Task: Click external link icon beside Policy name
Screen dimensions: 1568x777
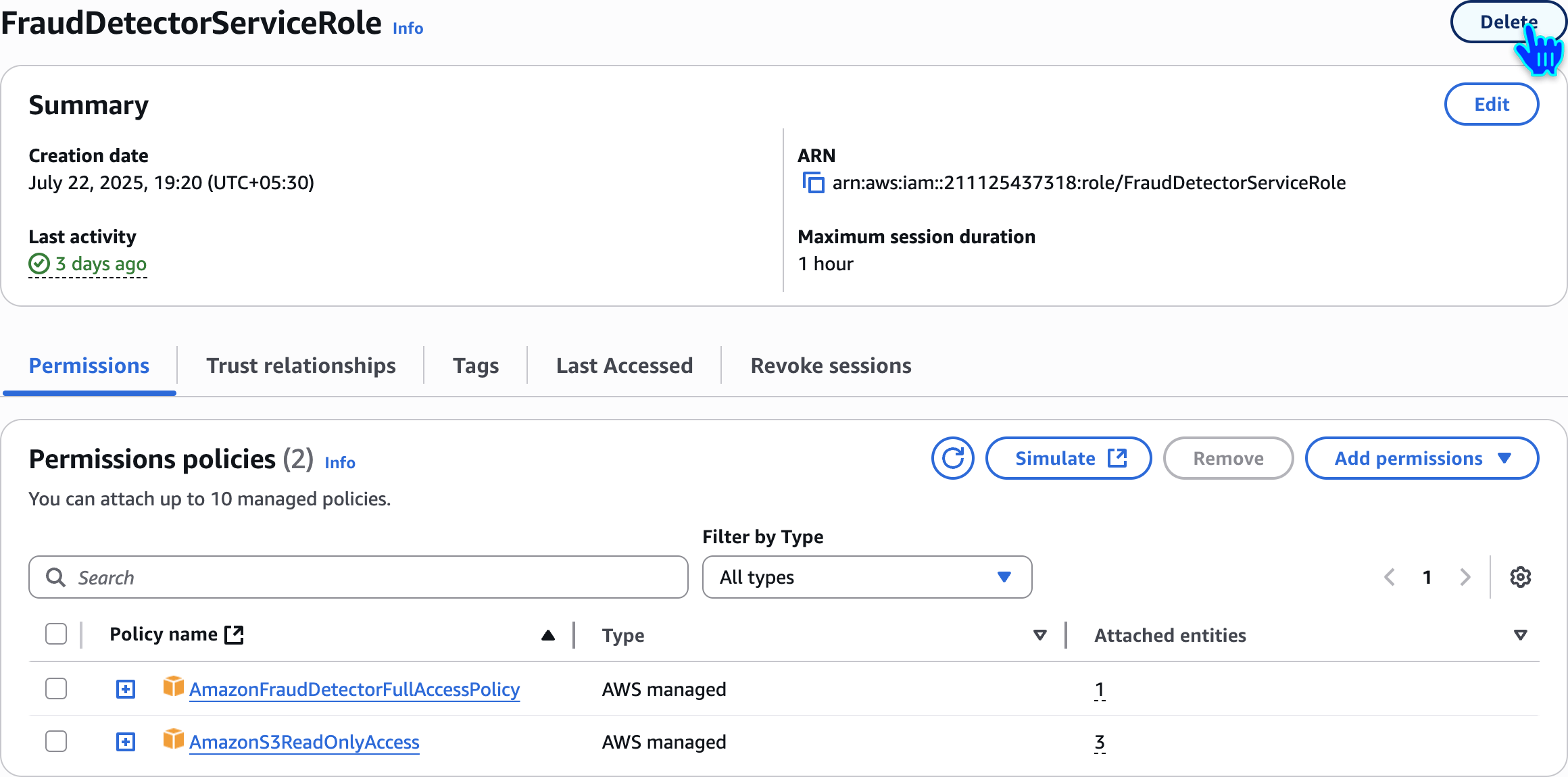Action: [x=235, y=634]
